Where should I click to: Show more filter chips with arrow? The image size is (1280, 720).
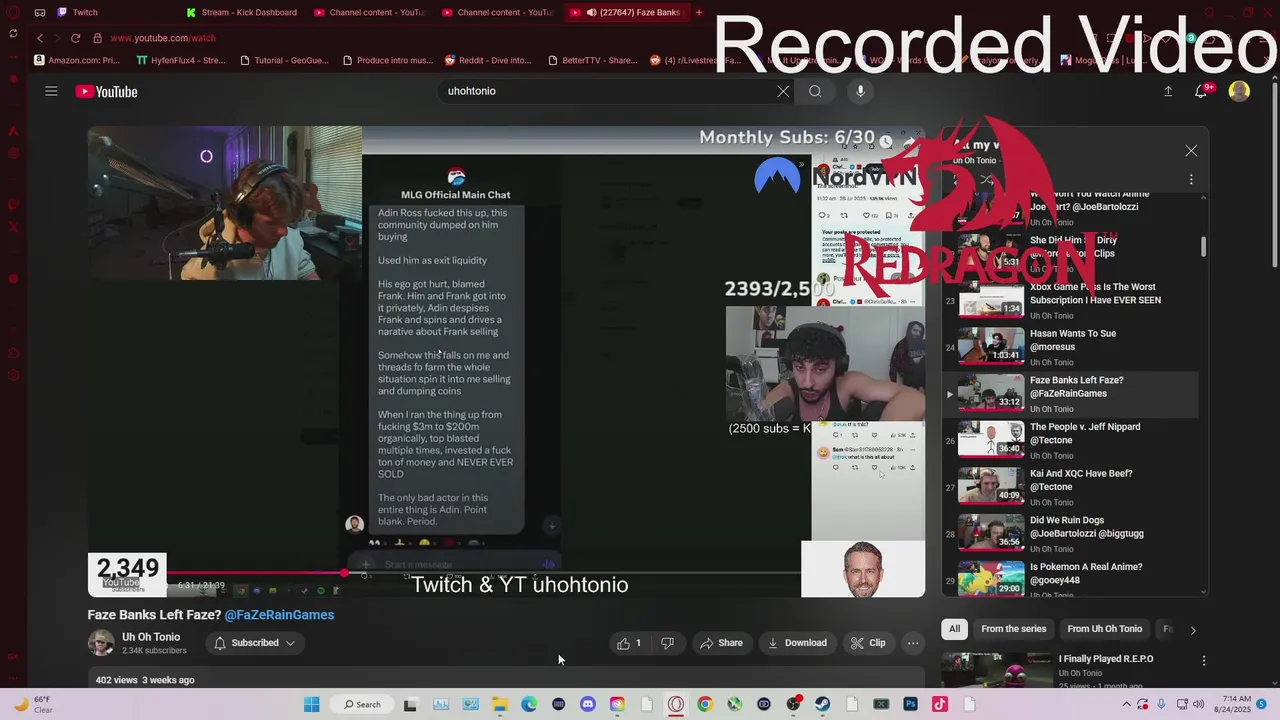click(x=1192, y=630)
